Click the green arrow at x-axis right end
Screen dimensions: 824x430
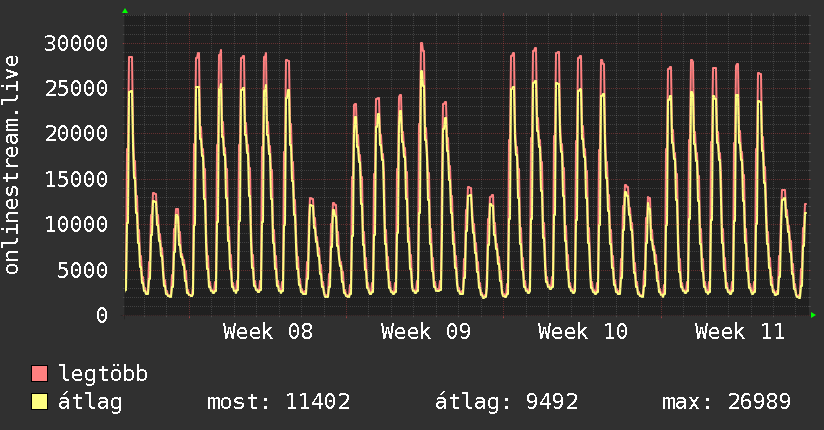pos(814,315)
